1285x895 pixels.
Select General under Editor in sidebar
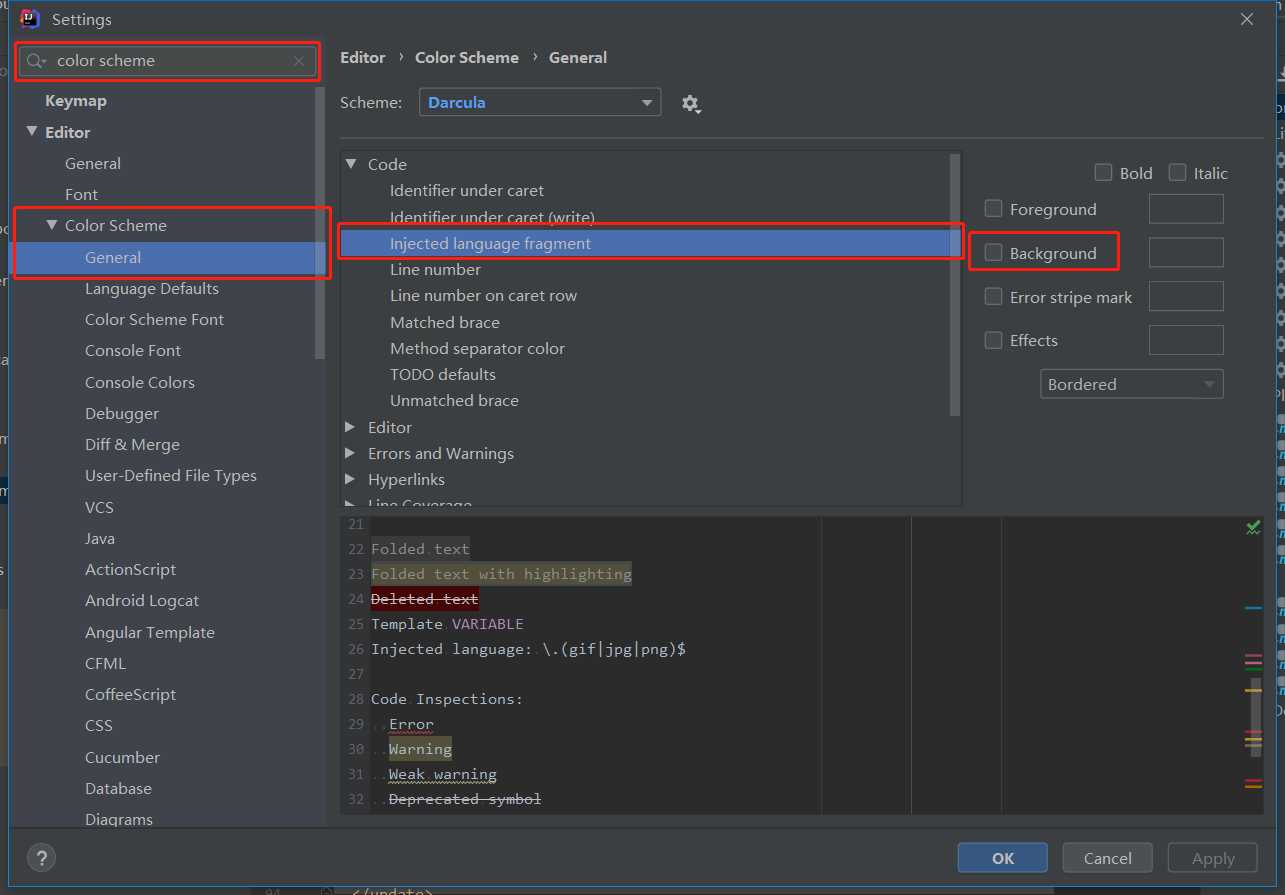point(93,163)
